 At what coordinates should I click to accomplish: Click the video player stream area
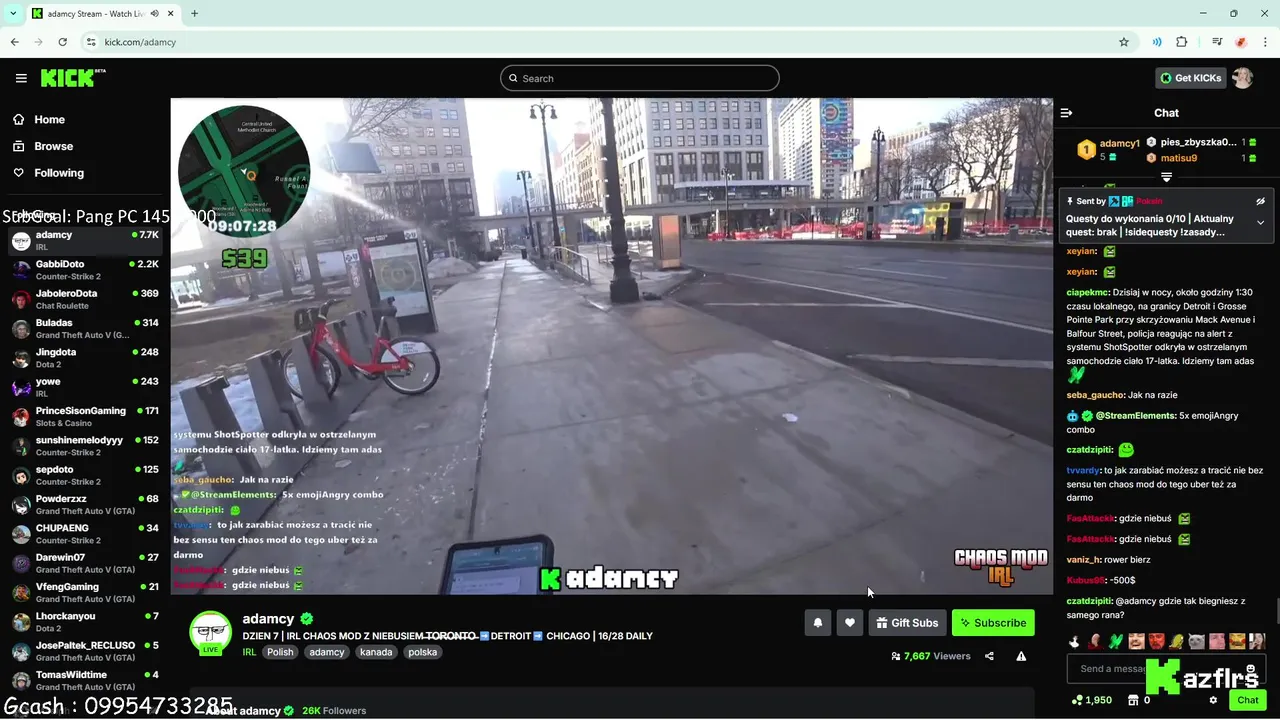pyautogui.click(x=611, y=346)
